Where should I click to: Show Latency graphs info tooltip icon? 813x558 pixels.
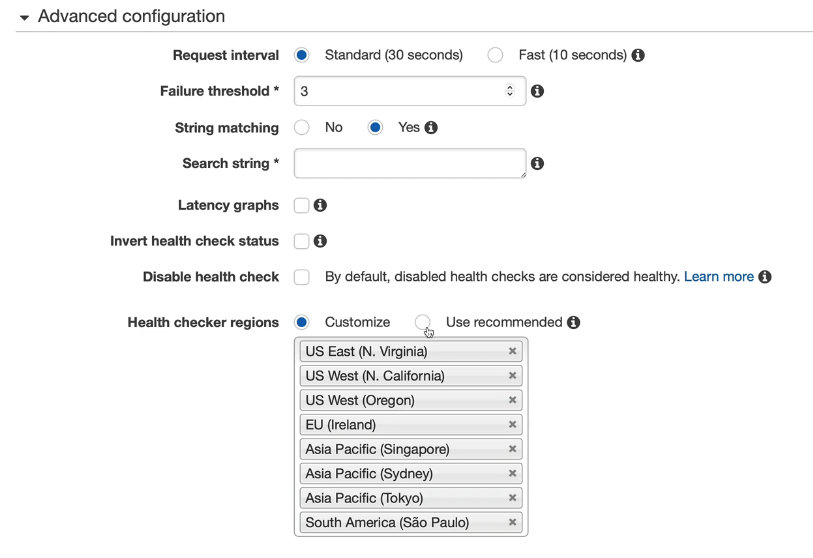320,205
